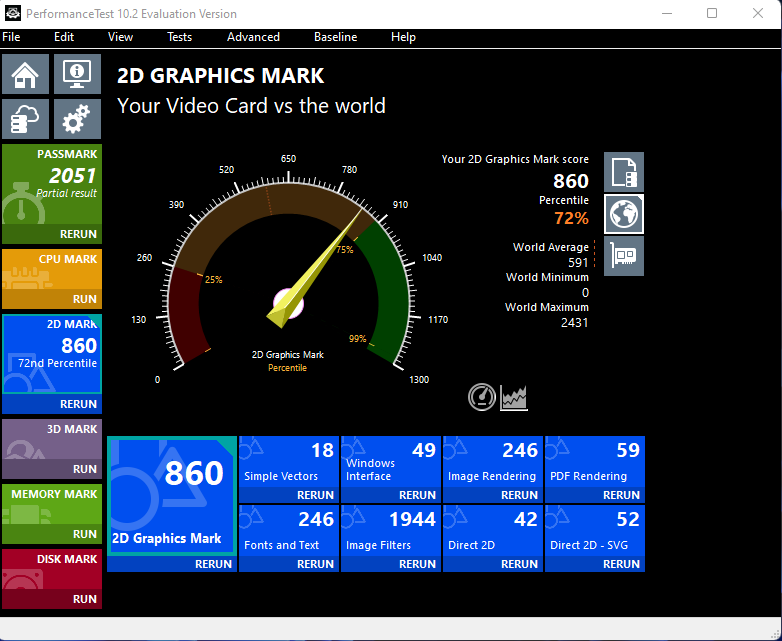Switch to the distribution chart view icon

point(514,397)
